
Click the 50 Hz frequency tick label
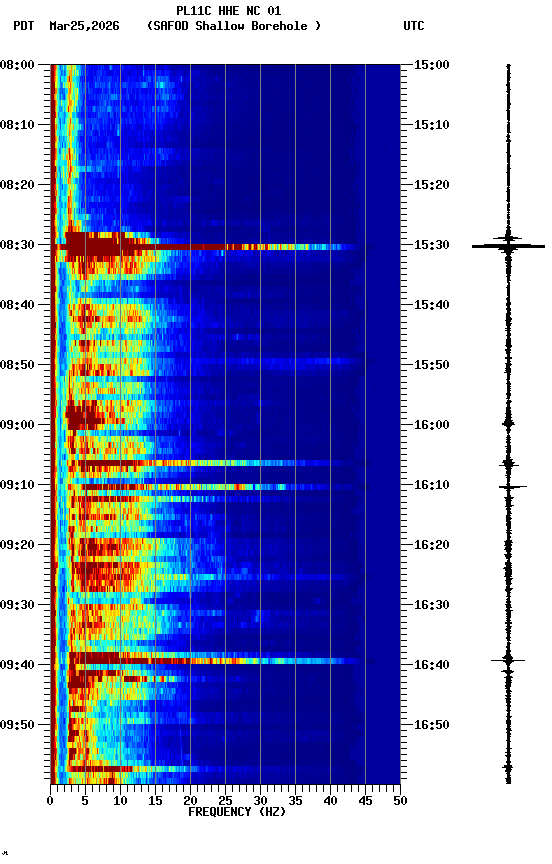point(400,801)
